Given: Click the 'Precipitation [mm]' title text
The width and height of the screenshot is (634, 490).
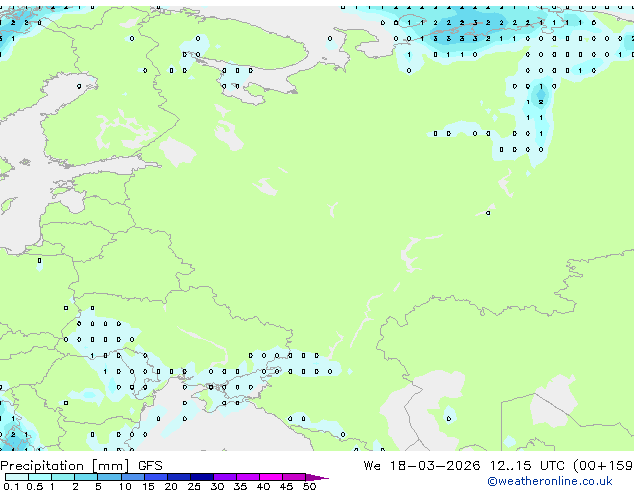Looking at the screenshot, I should (65, 466).
